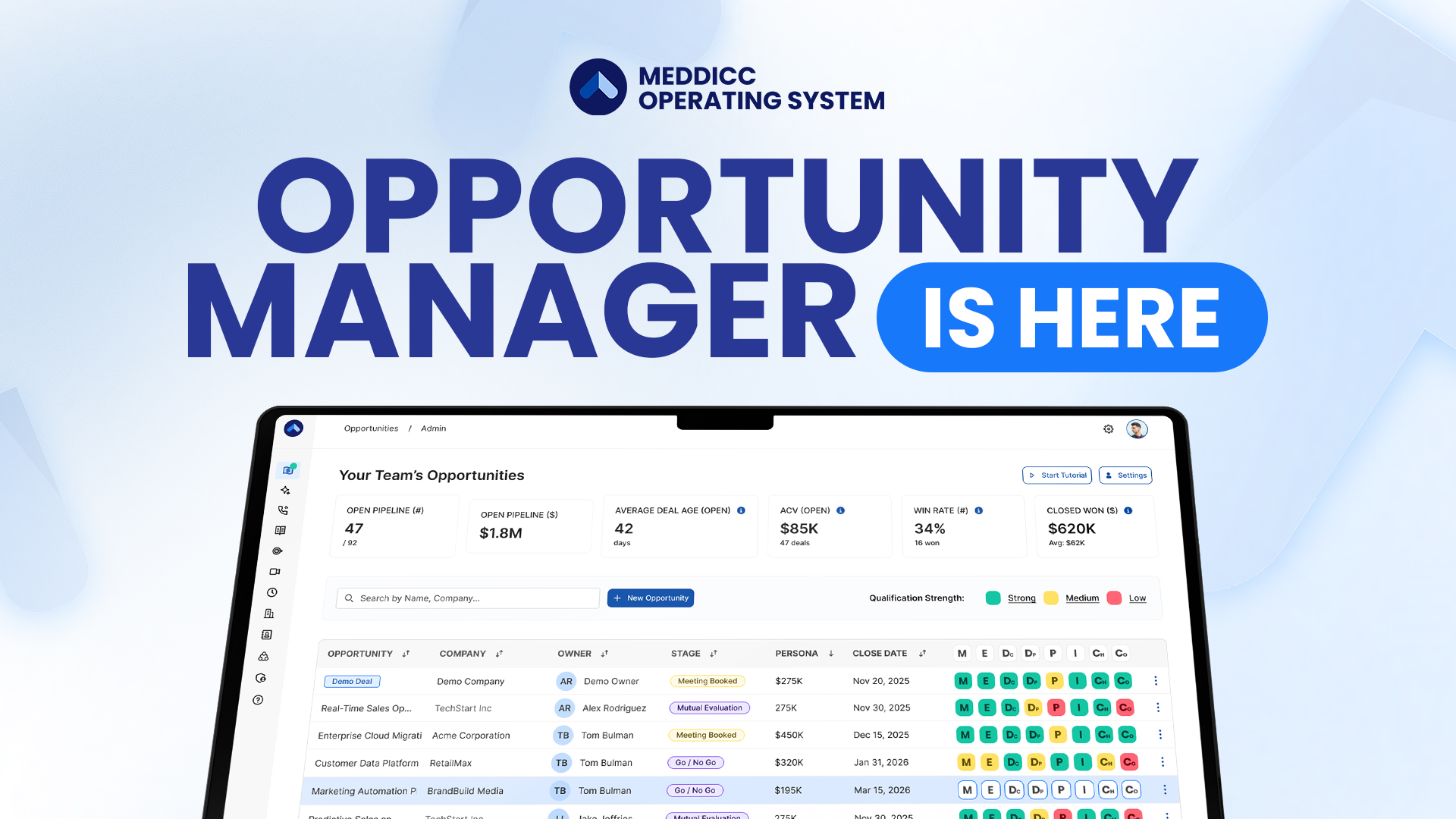1456x819 pixels.
Task: Click the Open Pipeline (#) card
Action: click(x=395, y=526)
